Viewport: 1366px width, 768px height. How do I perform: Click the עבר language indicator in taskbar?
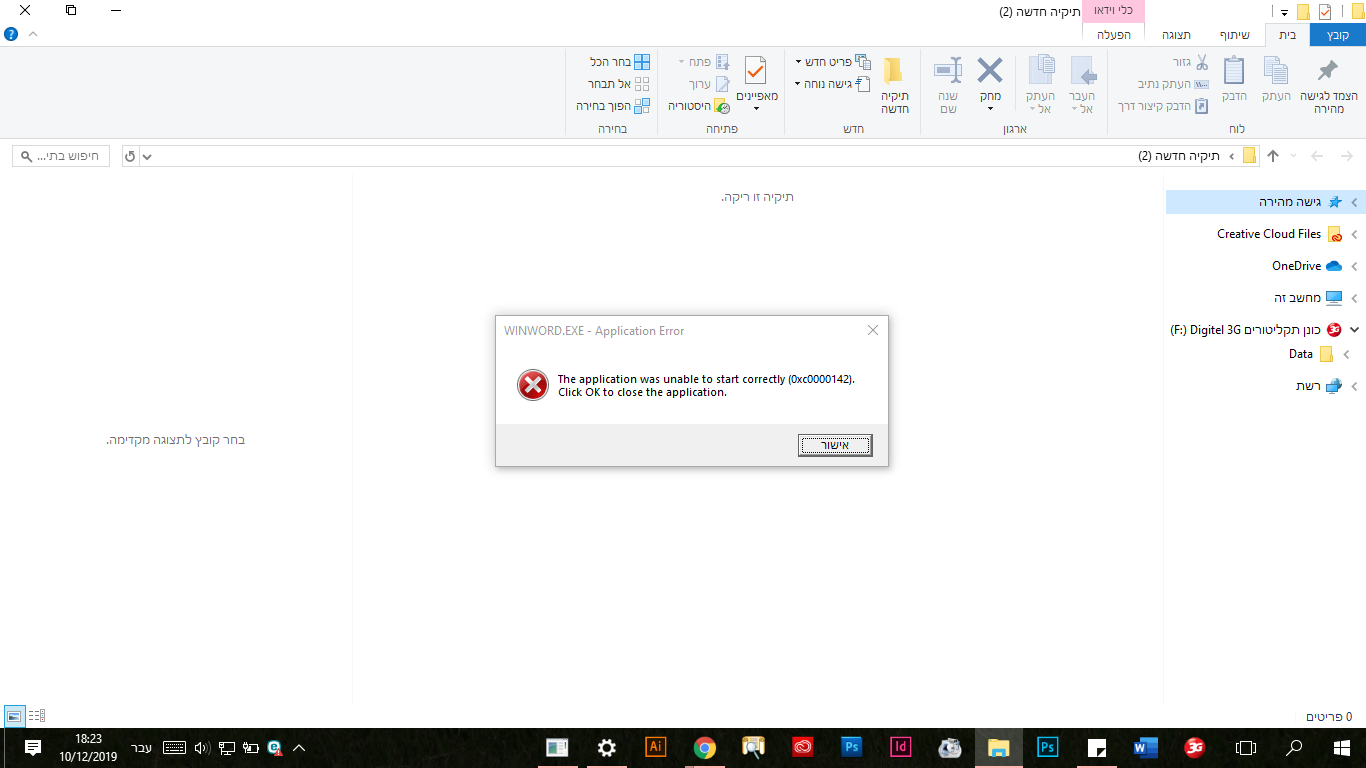pos(141,747)
